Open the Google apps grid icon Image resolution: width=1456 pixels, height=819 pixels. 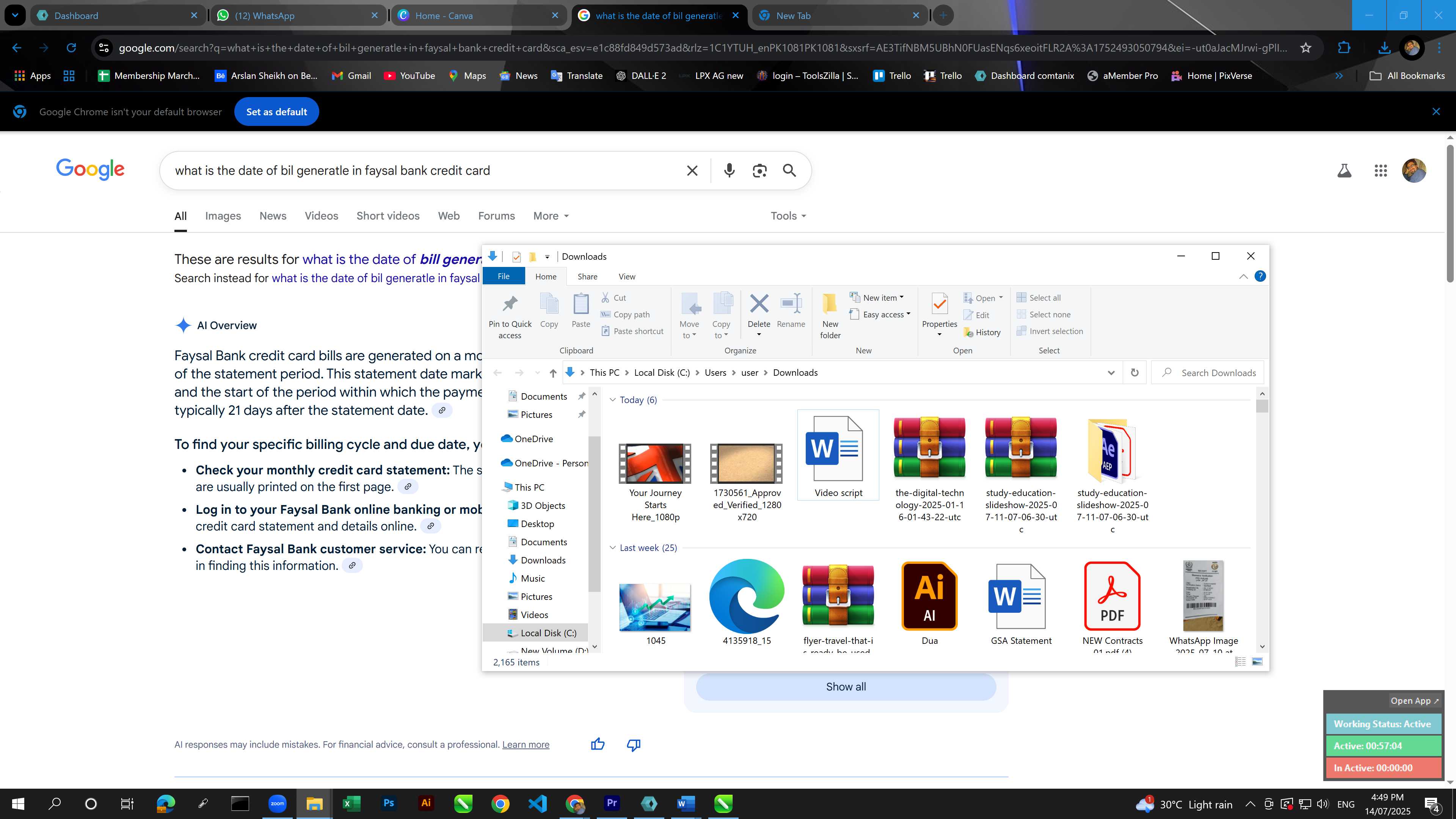tap(1381, 171)
